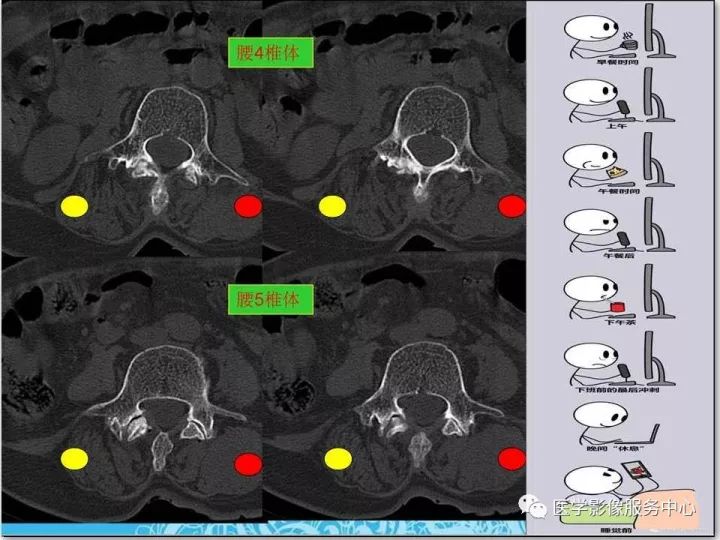
Task: Click red marker on top-left L4 scan
Action: pos(248,206)
